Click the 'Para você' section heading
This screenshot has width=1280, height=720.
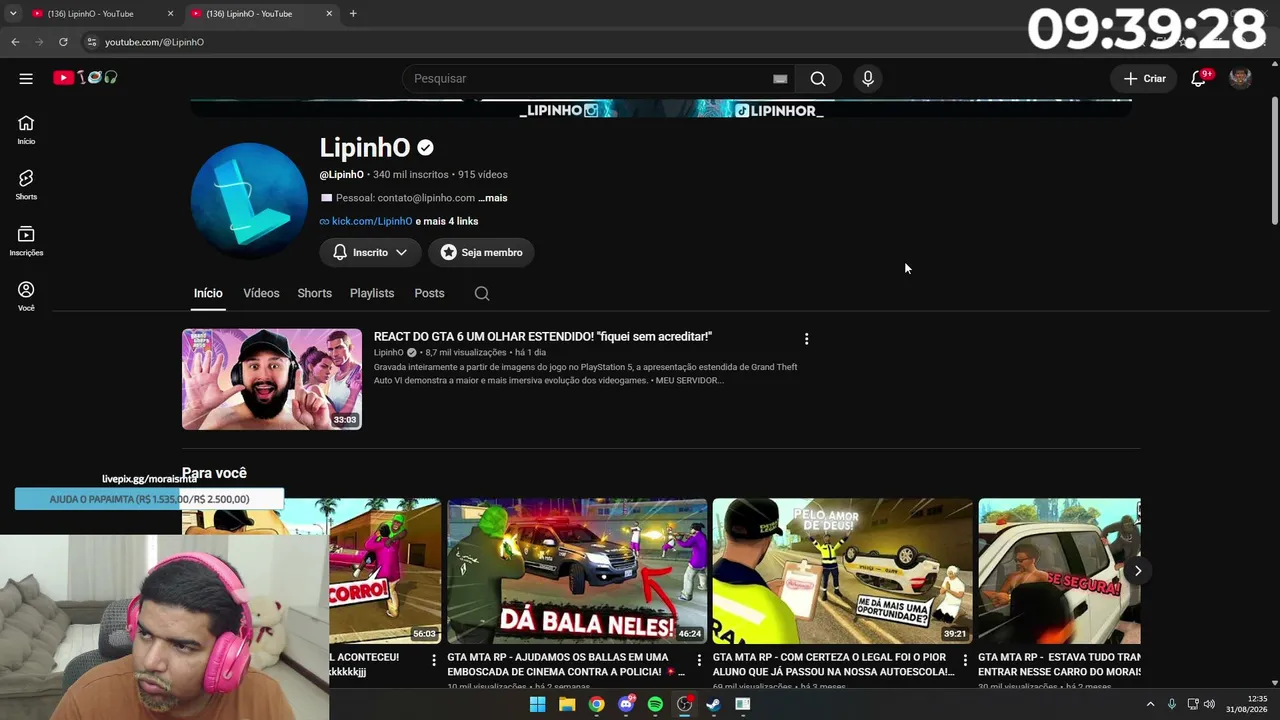point(214,473)
